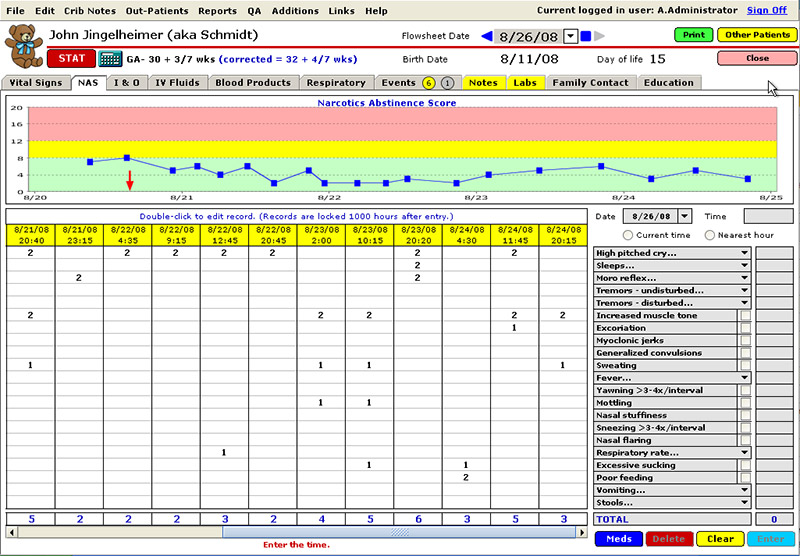Click the Other Patients button
The width and height of the screenshot is (800, 556).
point(757,35)
